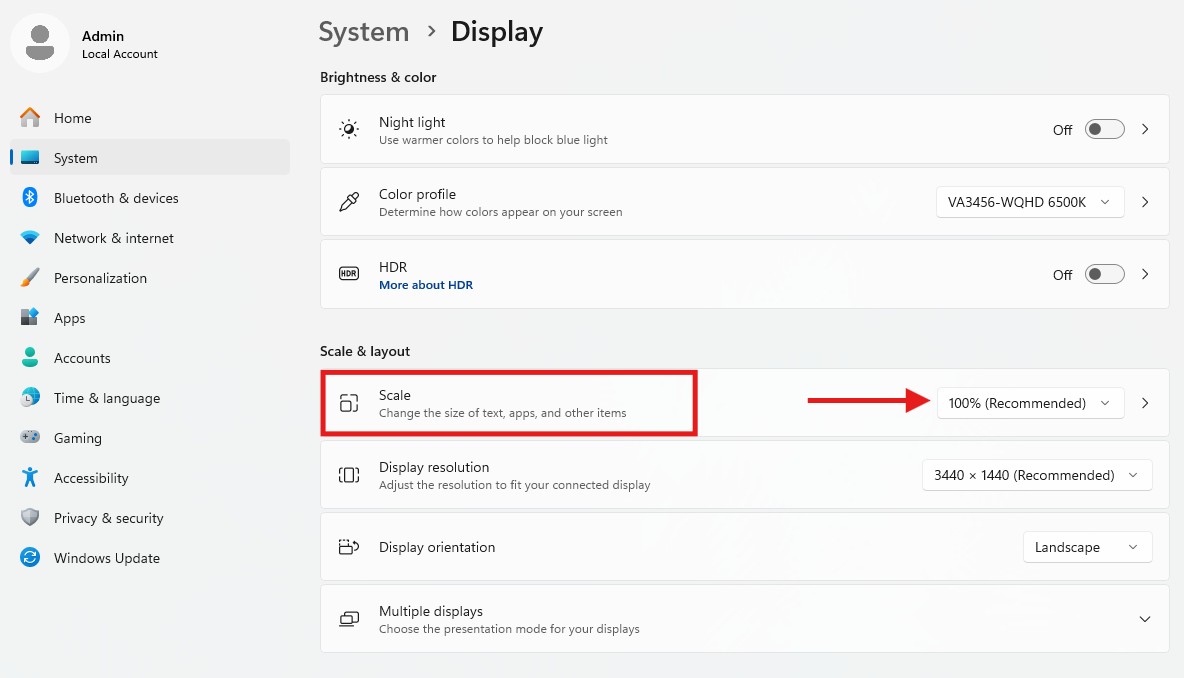Click the Windows Update refresh icon
The width and height of the screenshot is (1184, 678).
[x=30, y=558]
